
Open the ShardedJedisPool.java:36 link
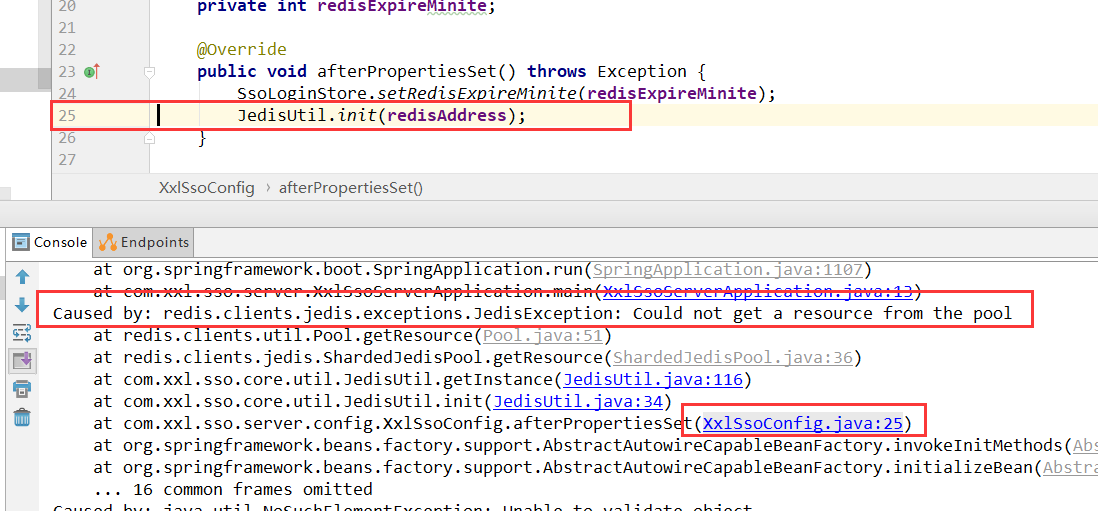click(x=732, y=358)
